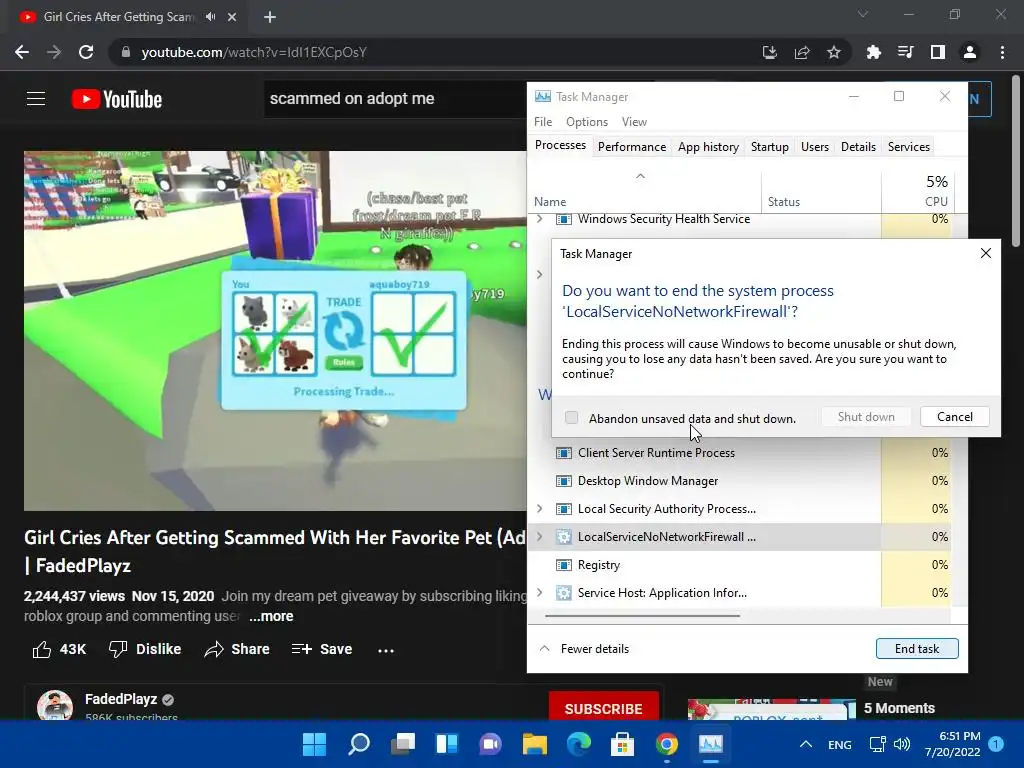Open Chrome tab search dropdown chevron
The image size is (1024, 768).
coord(863,14)
